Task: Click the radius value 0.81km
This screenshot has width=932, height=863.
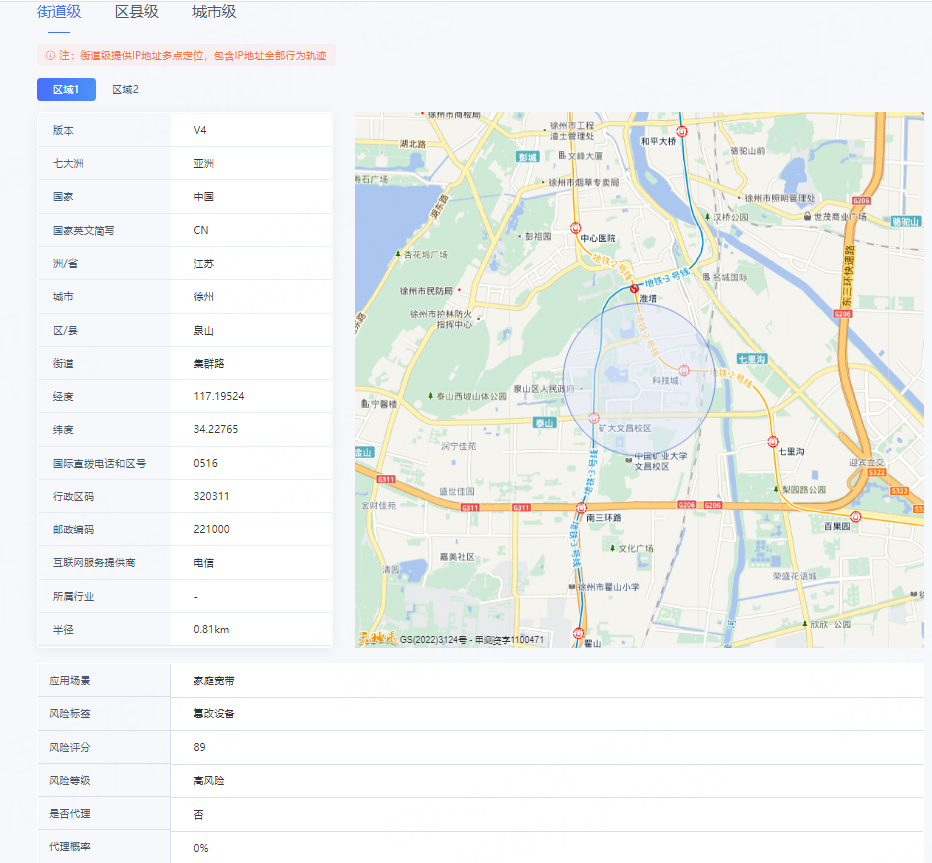Action: [x=211, y=629]
